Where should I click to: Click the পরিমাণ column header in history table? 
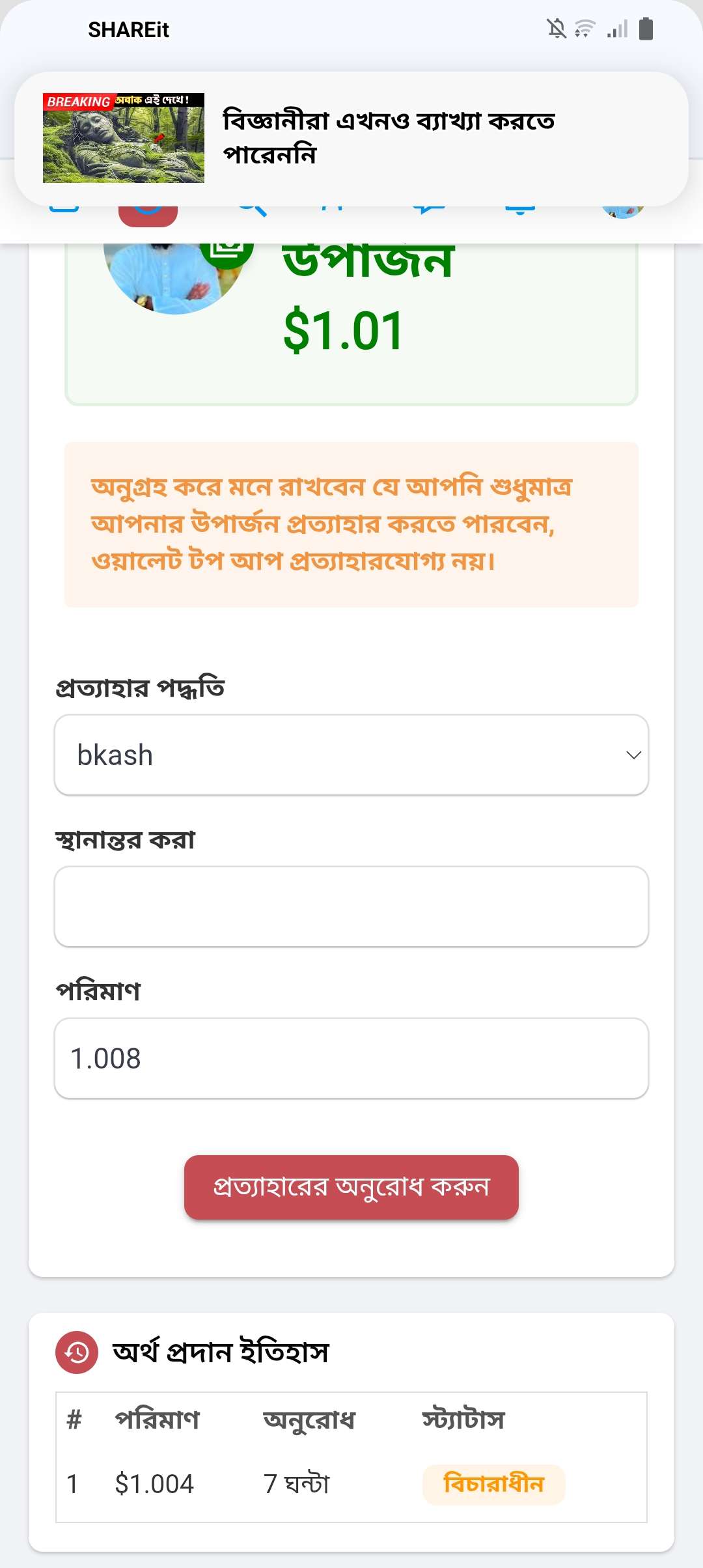click(157, 1420)
